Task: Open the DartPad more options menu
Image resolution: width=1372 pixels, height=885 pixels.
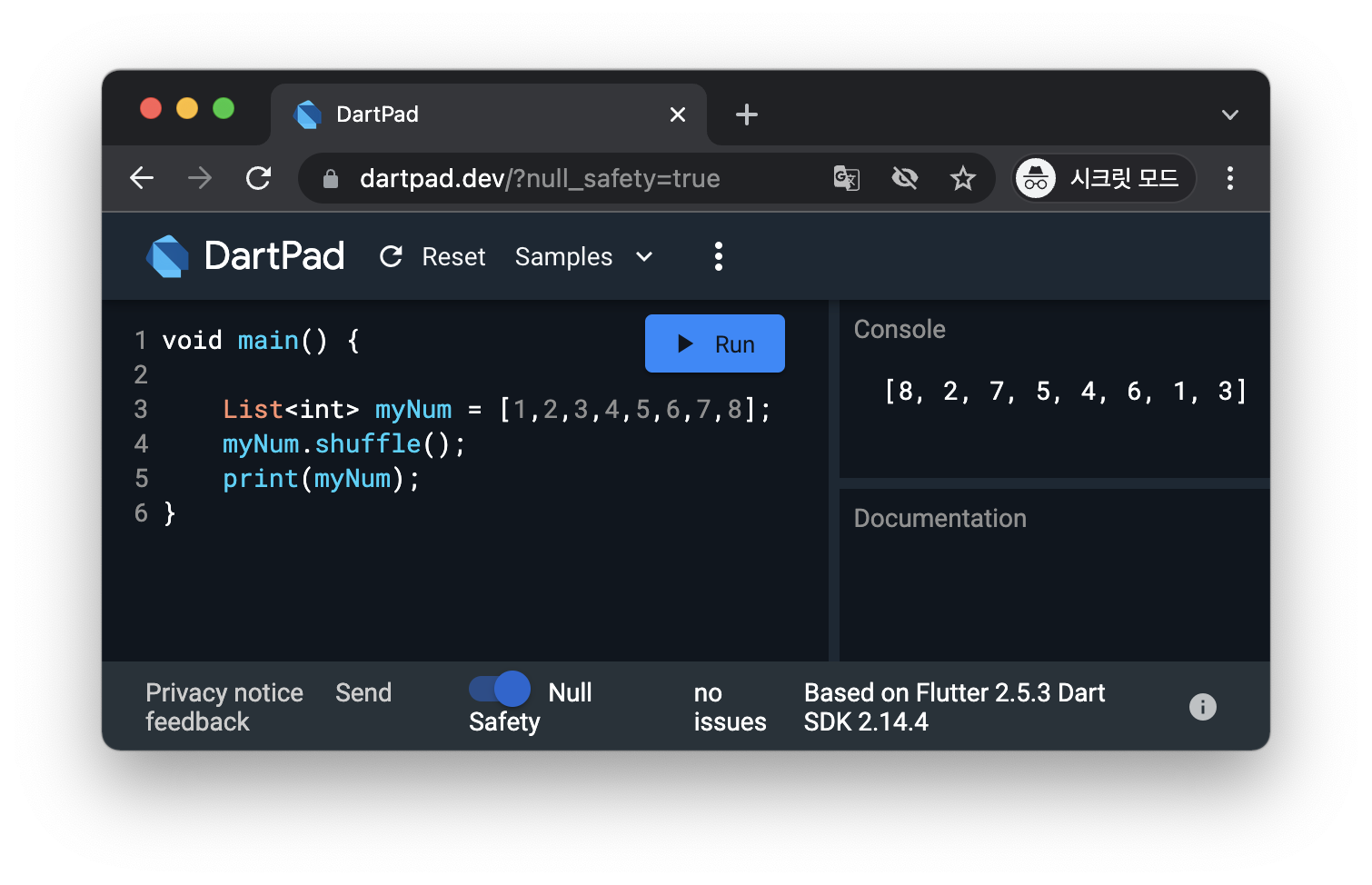Action: pyautogui.click(x=719, y=256)
